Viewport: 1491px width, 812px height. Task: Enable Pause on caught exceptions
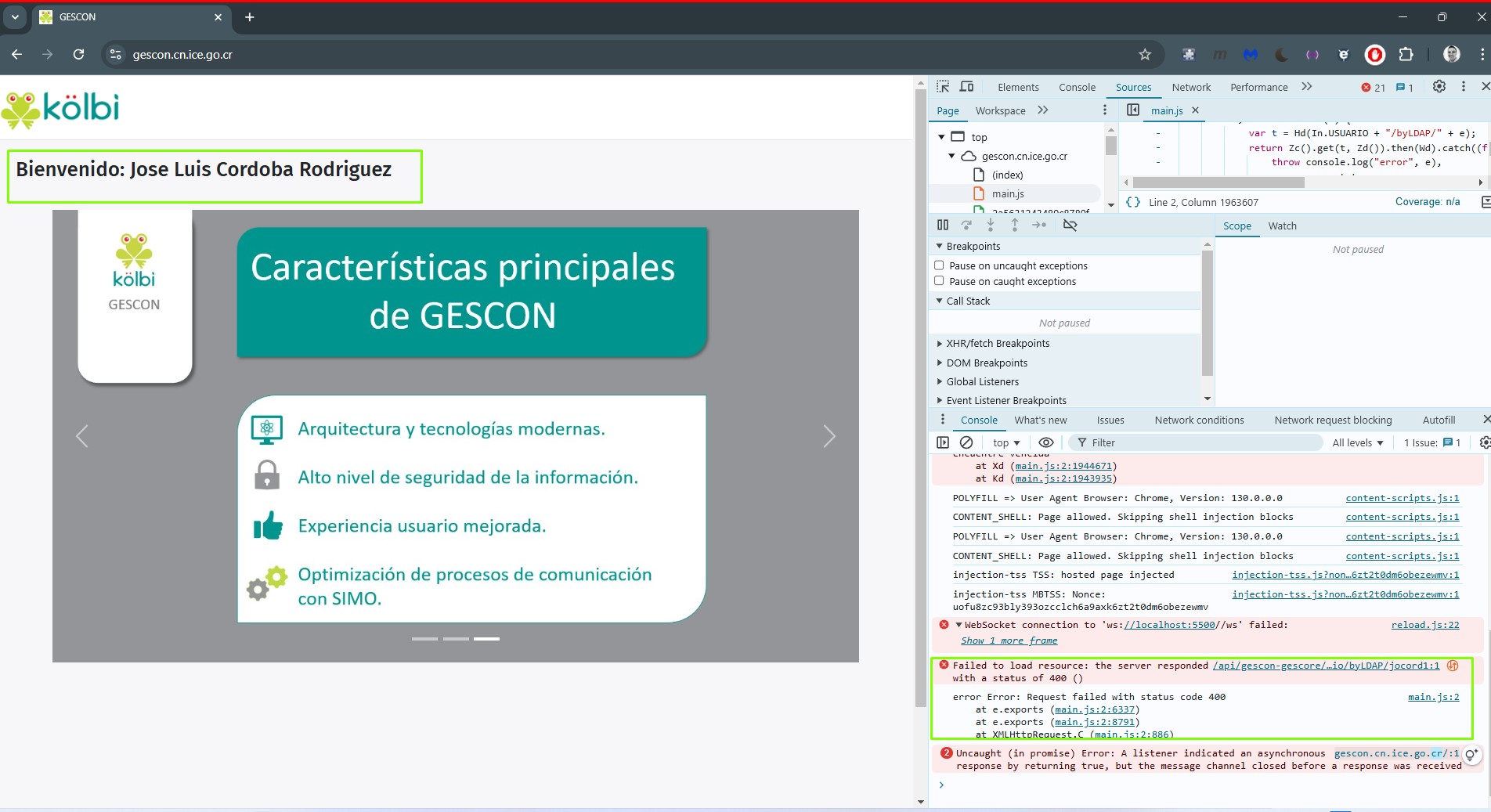pos(939,281)
